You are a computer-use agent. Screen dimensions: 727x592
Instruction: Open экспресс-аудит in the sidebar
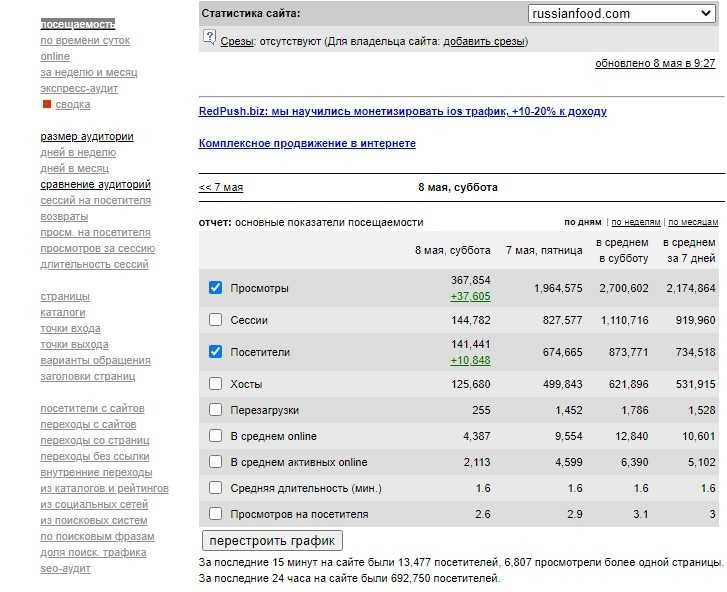tap(79, 88)
